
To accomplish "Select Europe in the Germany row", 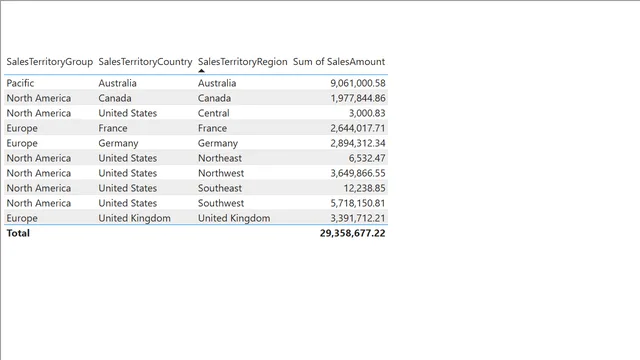I will pyautogui.click(x=22, y=144).
